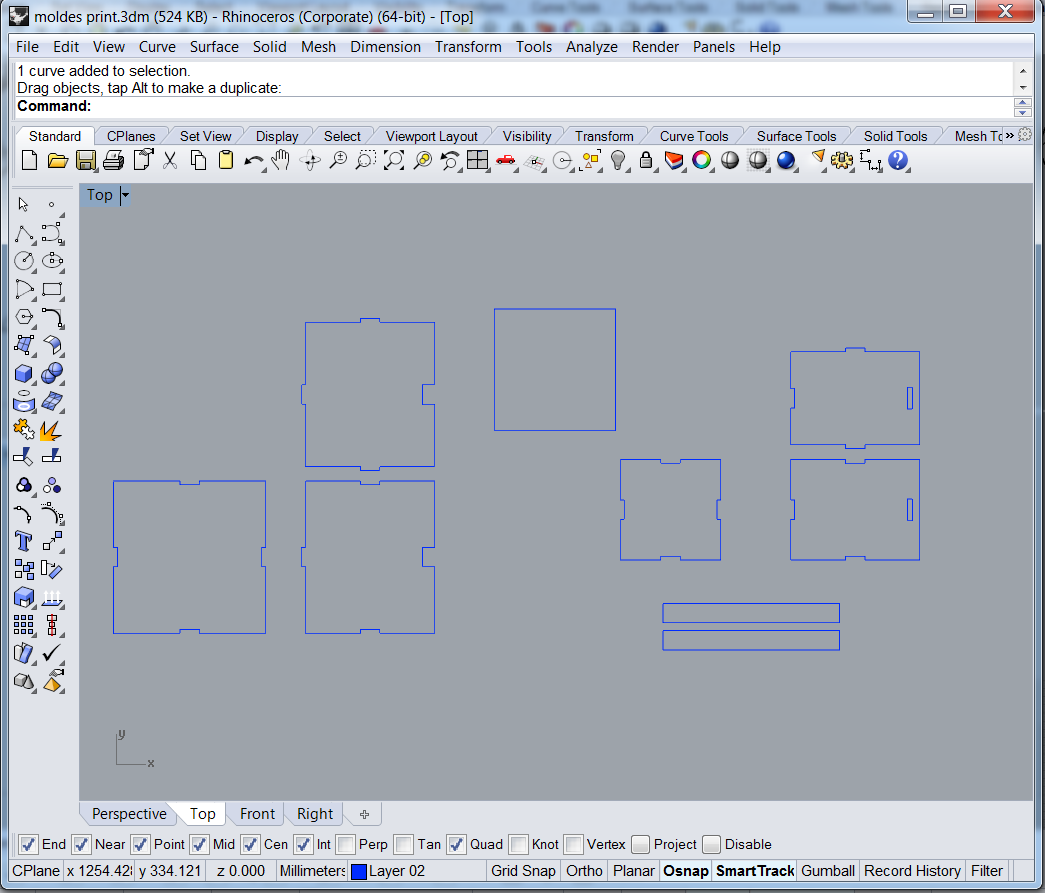The image size is (1045, 893).
Task: Click the Help question mark icon
Action: 898,161
